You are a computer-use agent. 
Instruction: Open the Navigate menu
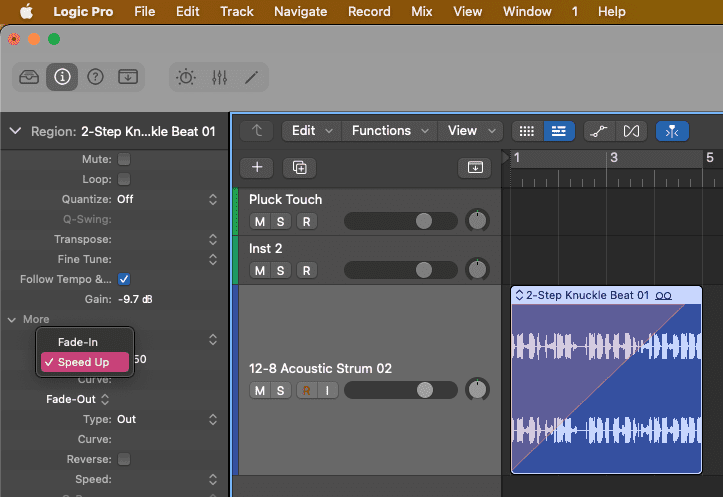click(301, 12)
